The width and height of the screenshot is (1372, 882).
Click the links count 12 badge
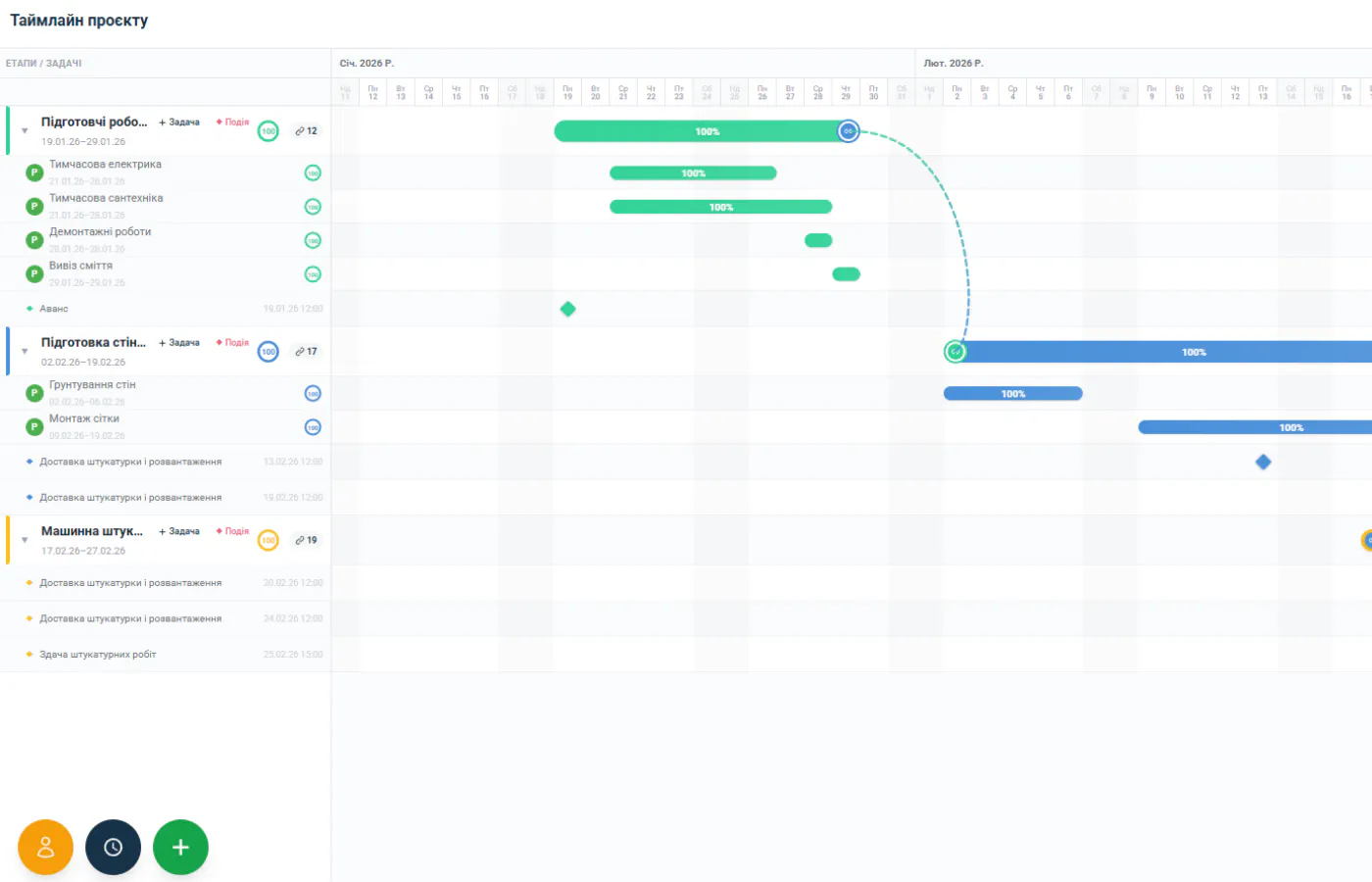[307, 130]
